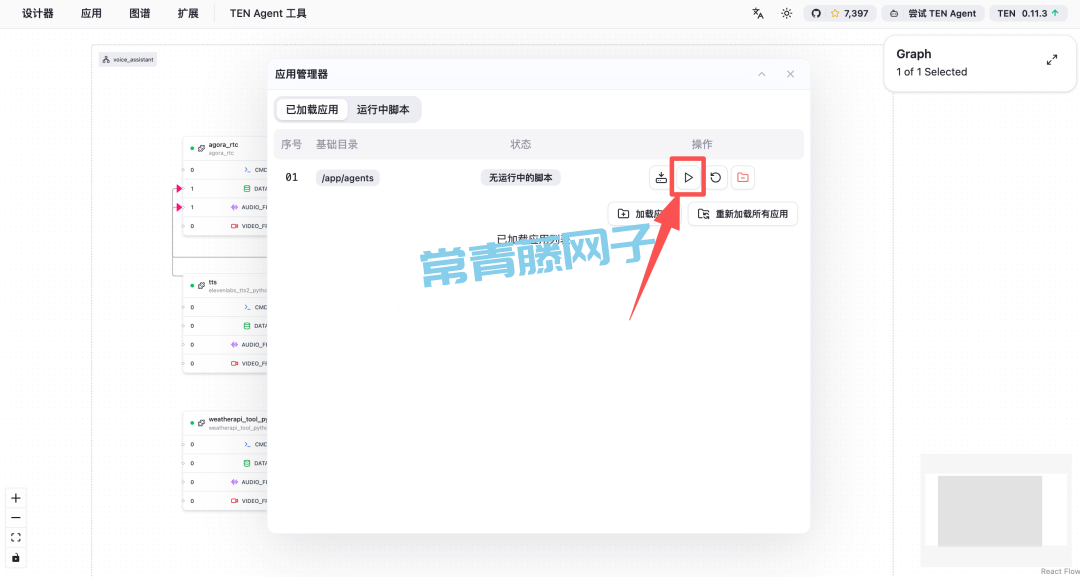Click the fit view canvas icon

point(16,538)
